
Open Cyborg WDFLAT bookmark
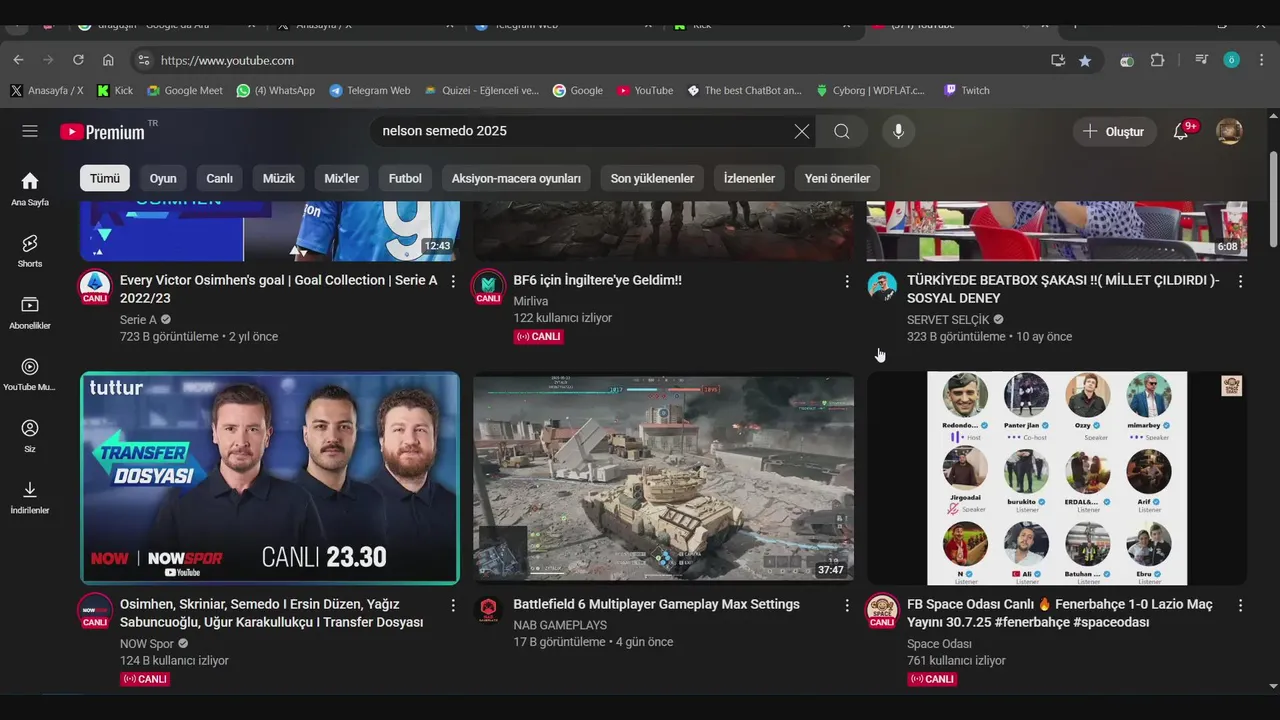871,90
